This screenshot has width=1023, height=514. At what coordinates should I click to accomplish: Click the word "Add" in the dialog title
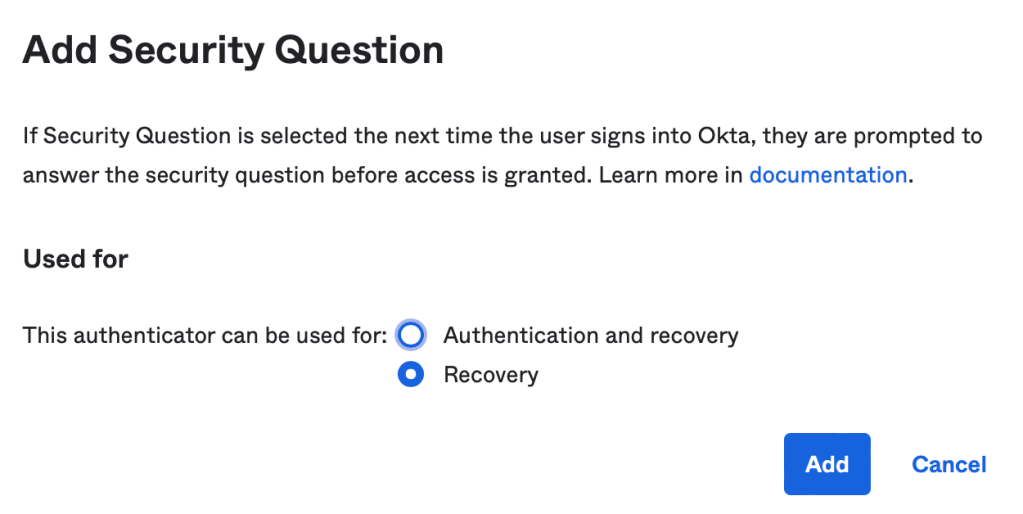tap(59, 50)
